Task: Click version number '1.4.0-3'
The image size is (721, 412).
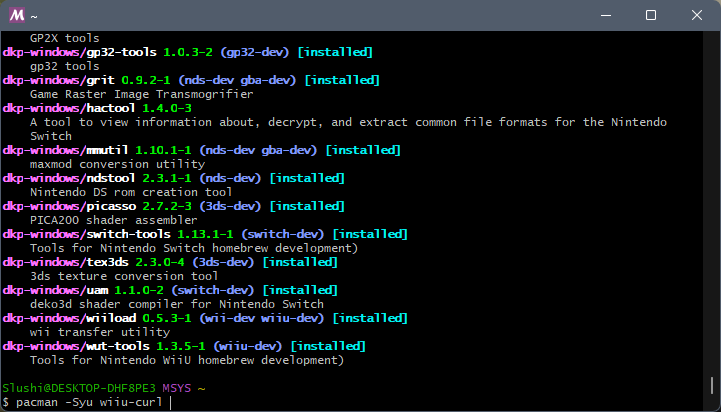Action: click(x=167, y=108)
